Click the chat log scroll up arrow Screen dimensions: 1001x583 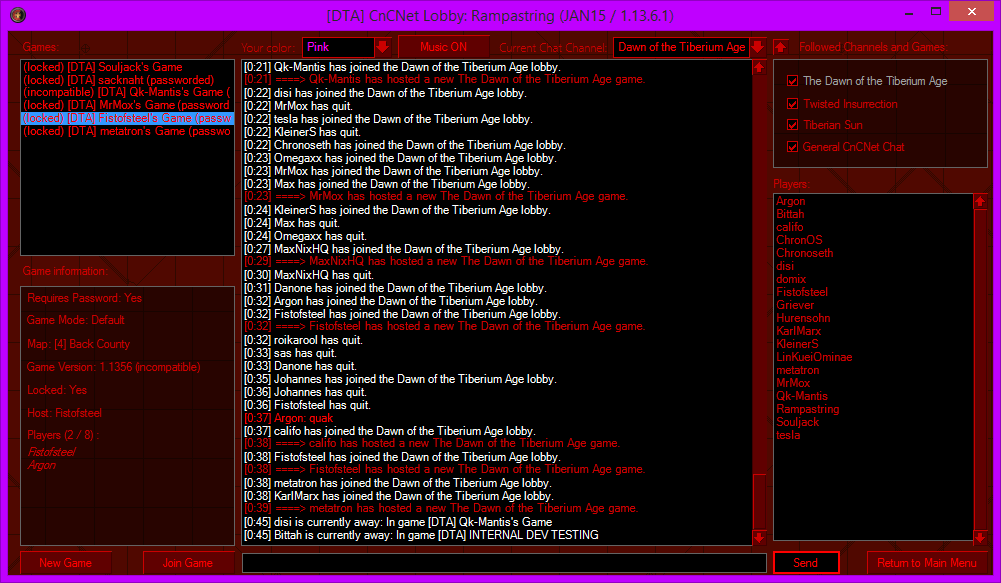click(x=759, y=68)
